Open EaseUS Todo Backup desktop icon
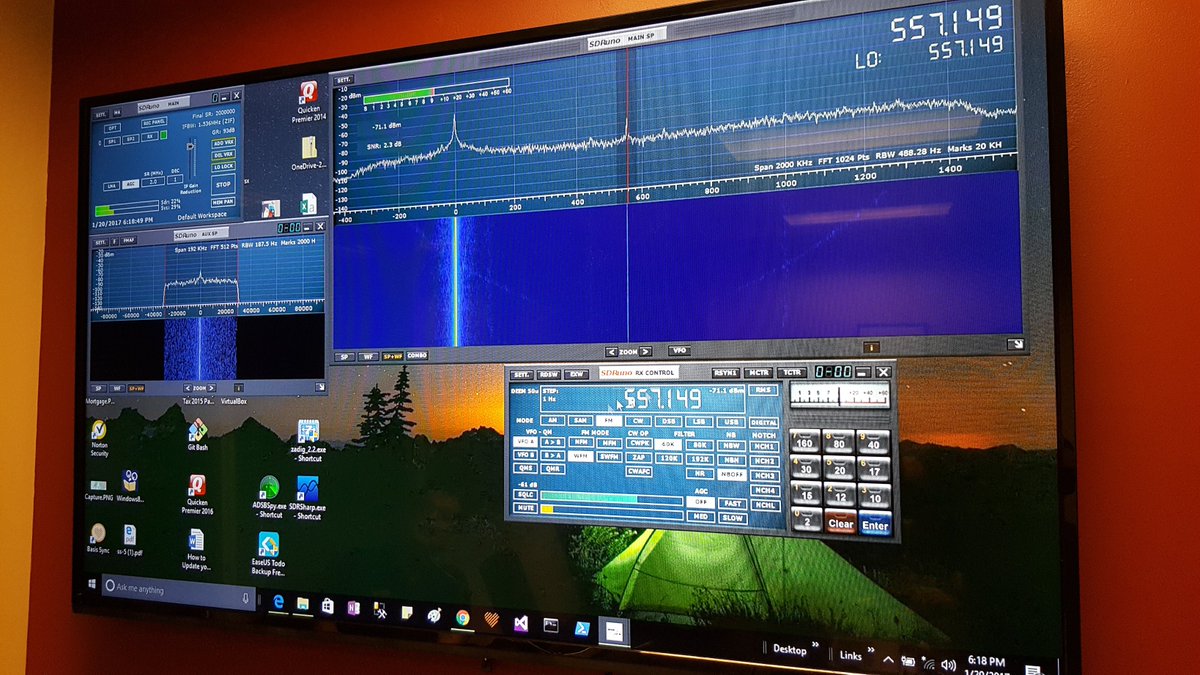 [x=268, y=555]
